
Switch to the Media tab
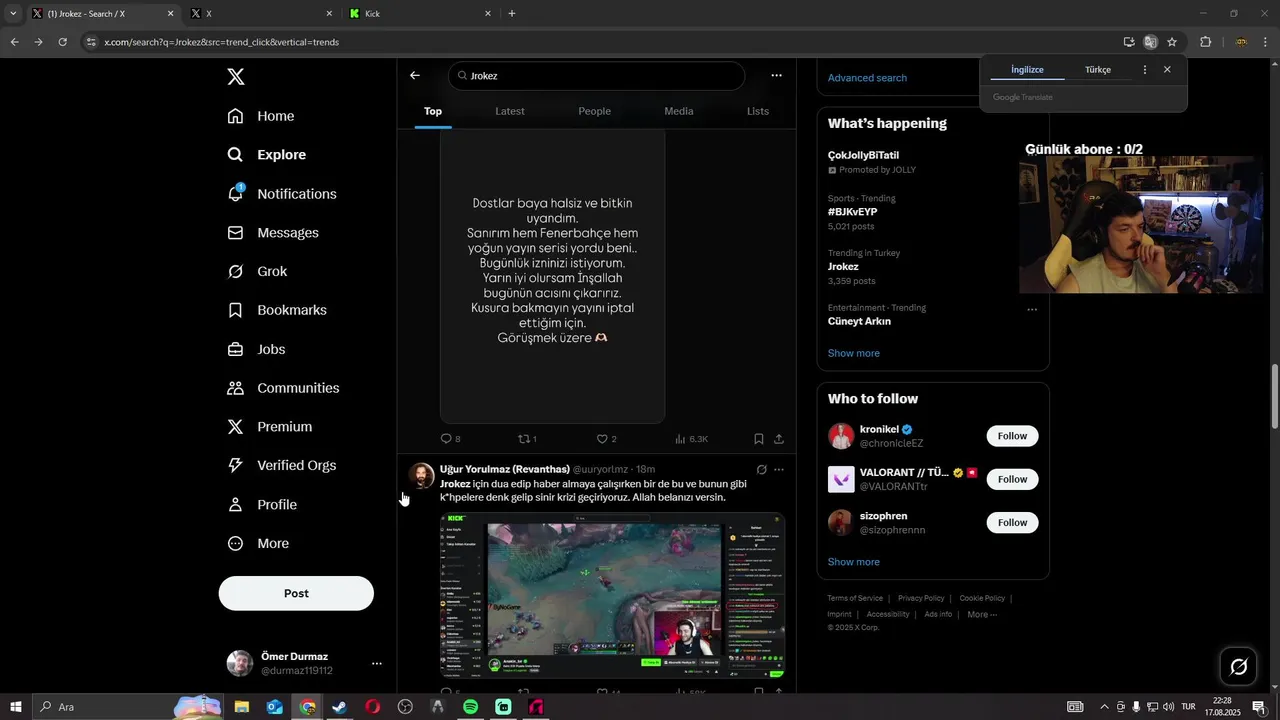[x=679, y=111]
